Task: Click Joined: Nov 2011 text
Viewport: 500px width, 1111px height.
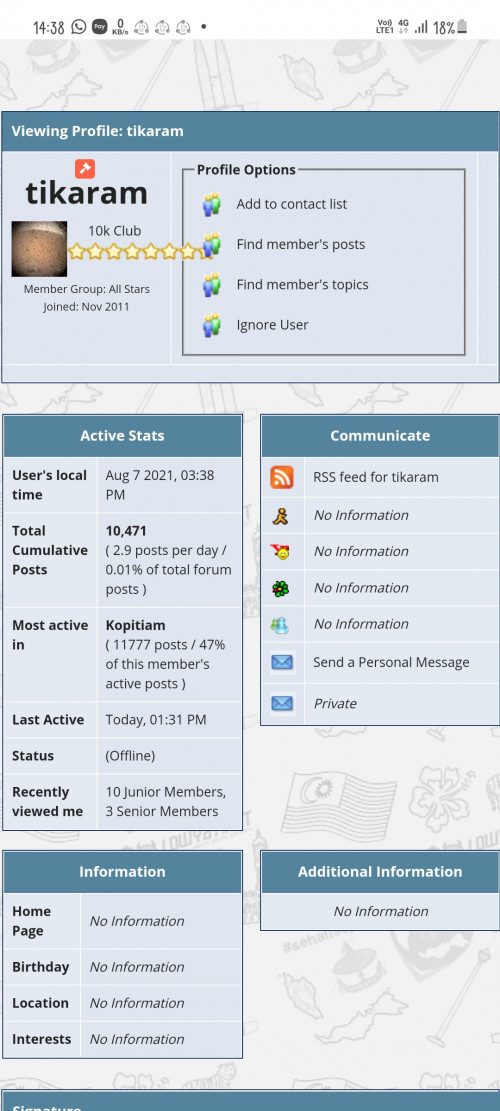Action: tap(86, 307)
